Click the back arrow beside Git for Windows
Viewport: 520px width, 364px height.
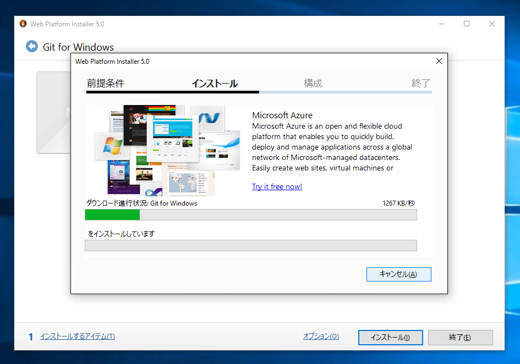coord(32,46)
